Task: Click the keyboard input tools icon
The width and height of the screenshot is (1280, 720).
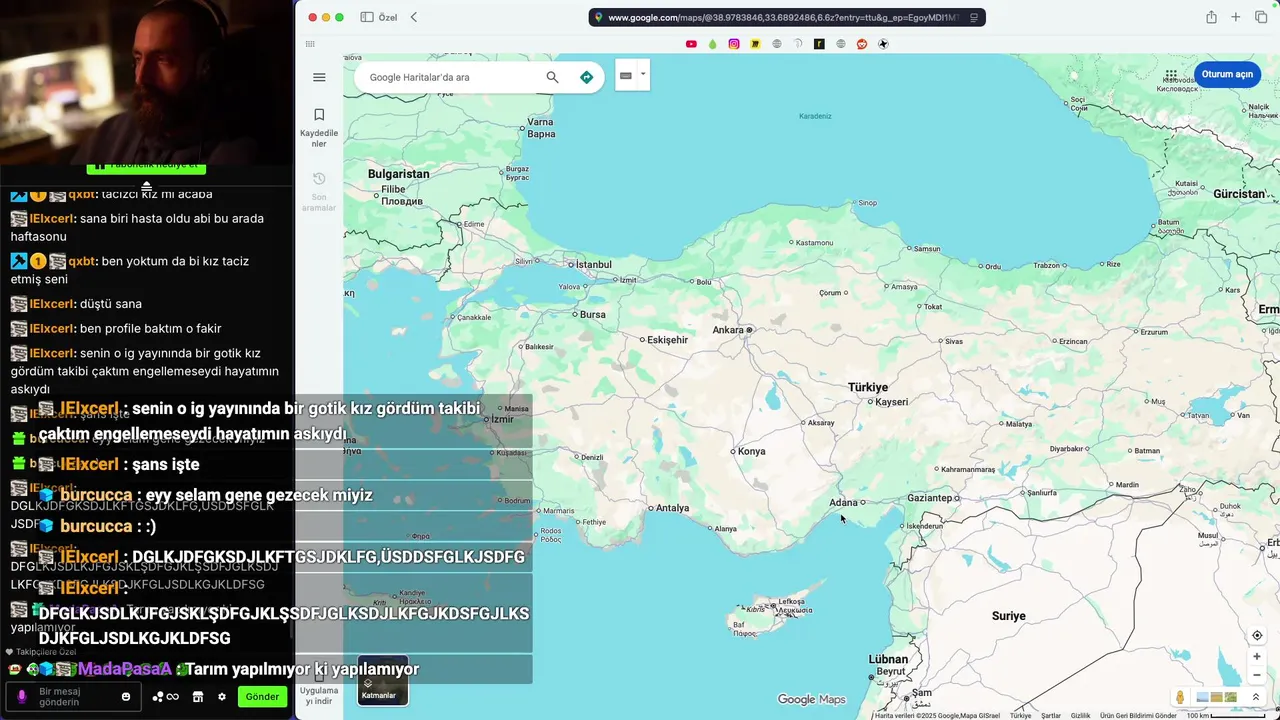Action: click(626, 75)
